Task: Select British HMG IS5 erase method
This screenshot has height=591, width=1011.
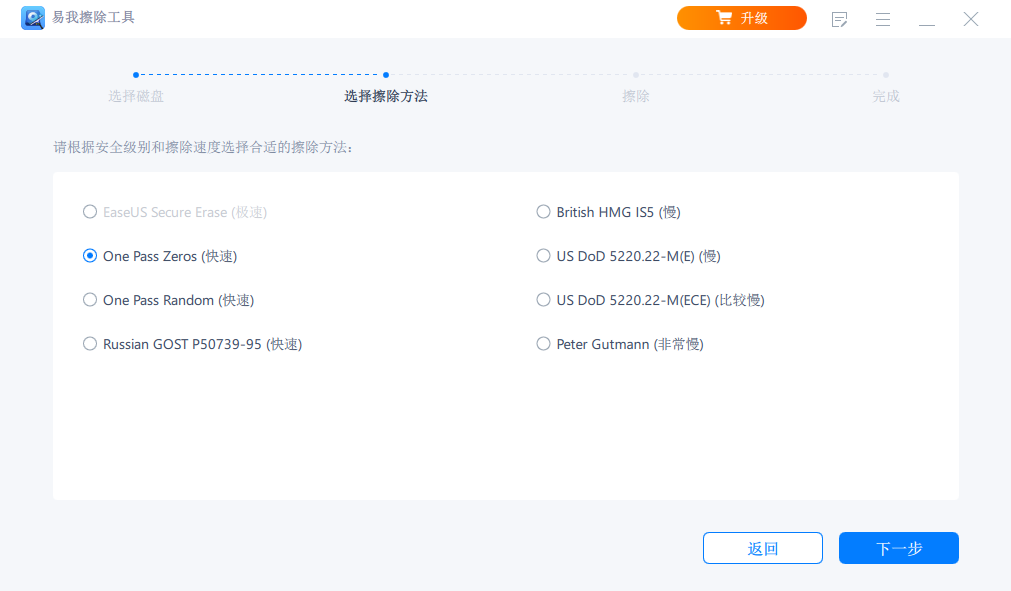Action: point(544,212)
